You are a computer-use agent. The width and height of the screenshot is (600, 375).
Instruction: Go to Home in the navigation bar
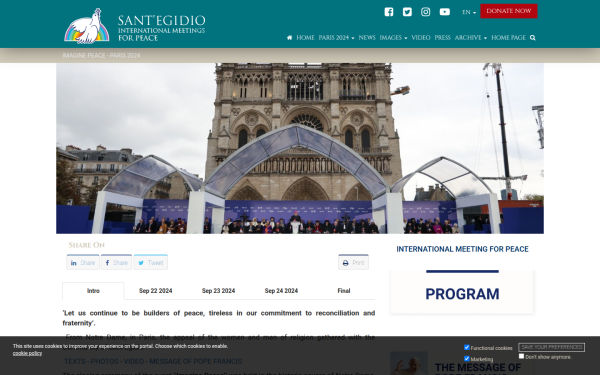point(305,38)
